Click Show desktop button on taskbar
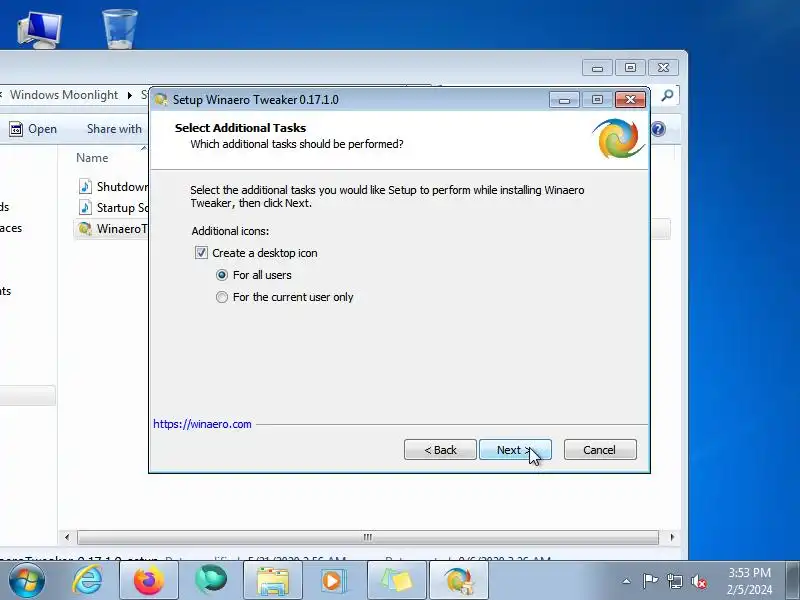800x600 pixels. (793, 580)
